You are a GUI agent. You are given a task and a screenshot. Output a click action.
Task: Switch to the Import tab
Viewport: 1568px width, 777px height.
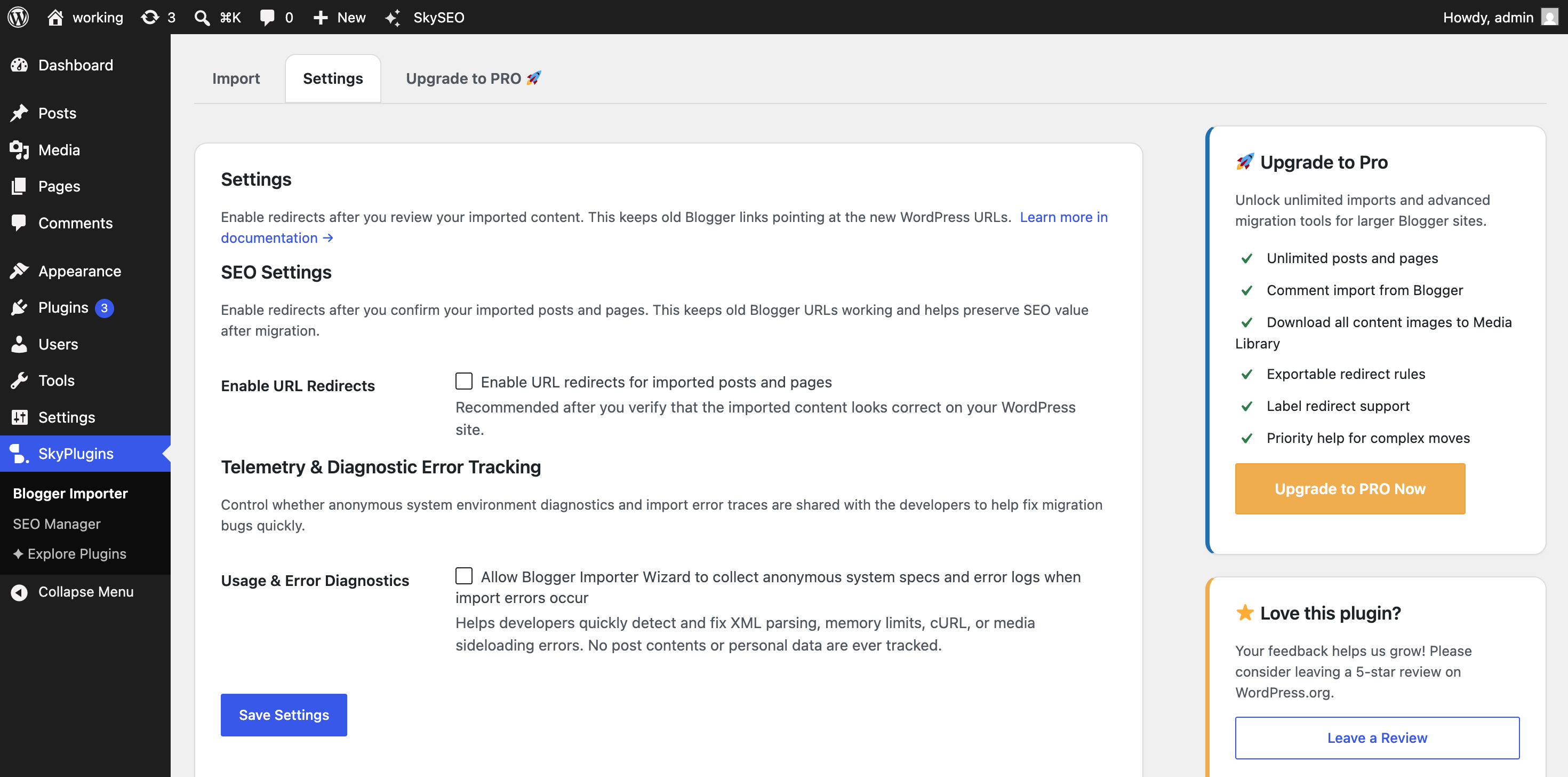pos(236,78)
